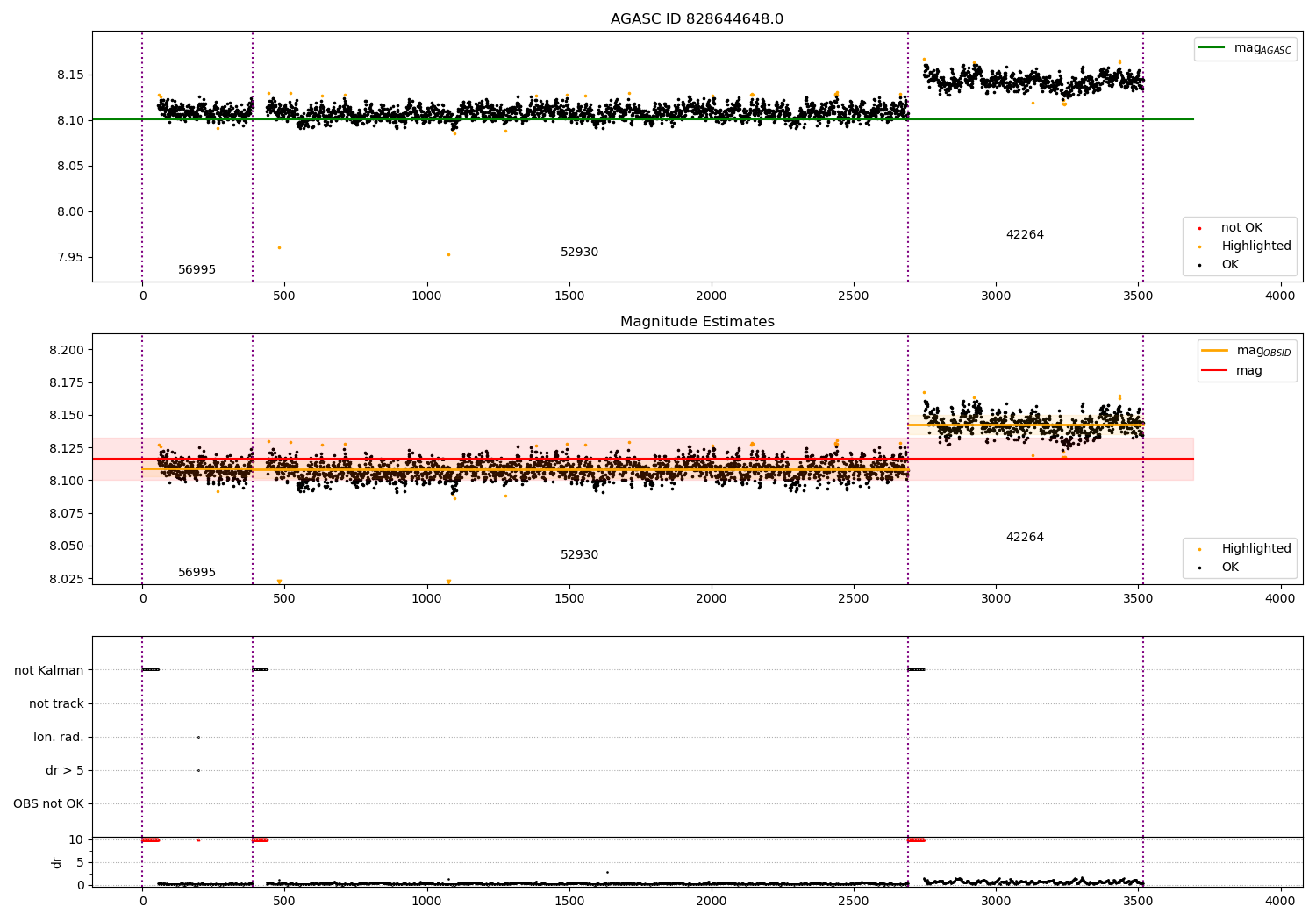
Task: Click the 7.95 y-tick in the top plot
Action: click(x=71, y=258)
